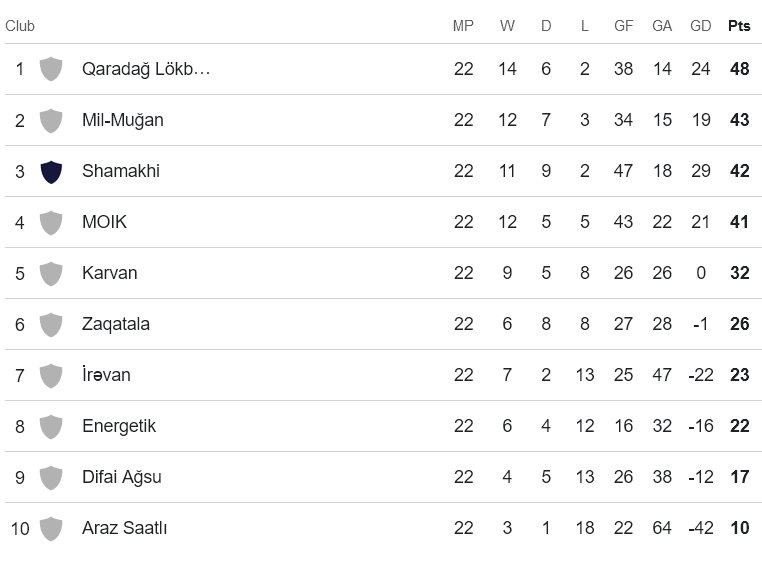Click the GD column header
The image size is (762, 565).
click(x=700, y=26)
